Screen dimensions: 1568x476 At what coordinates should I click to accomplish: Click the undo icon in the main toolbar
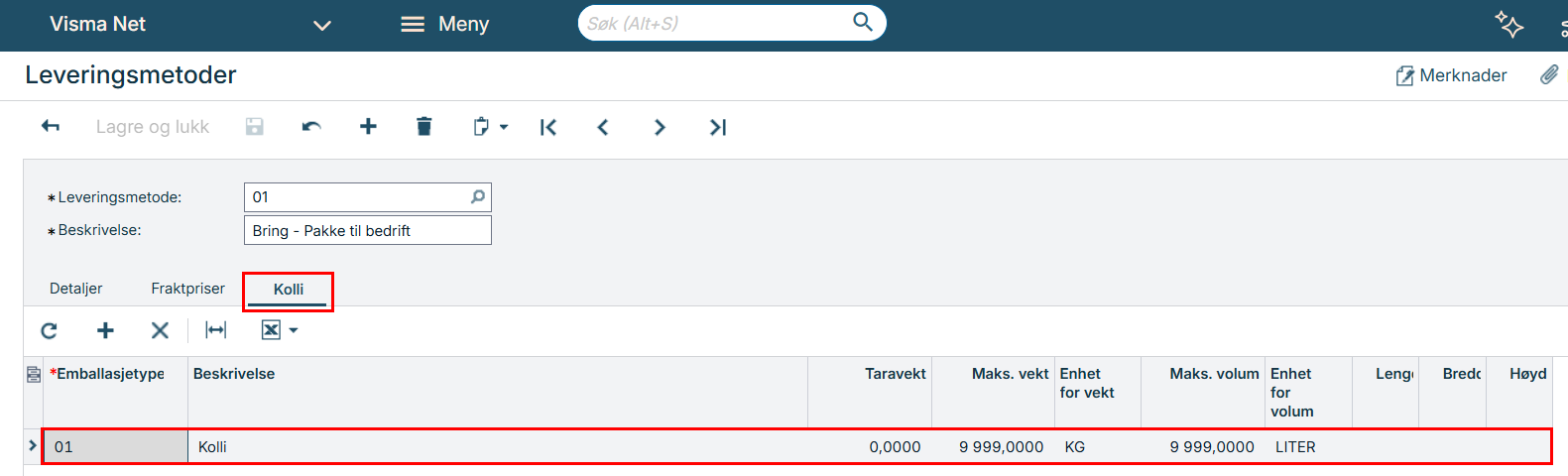pyautogui.click(x=311, y=127)
